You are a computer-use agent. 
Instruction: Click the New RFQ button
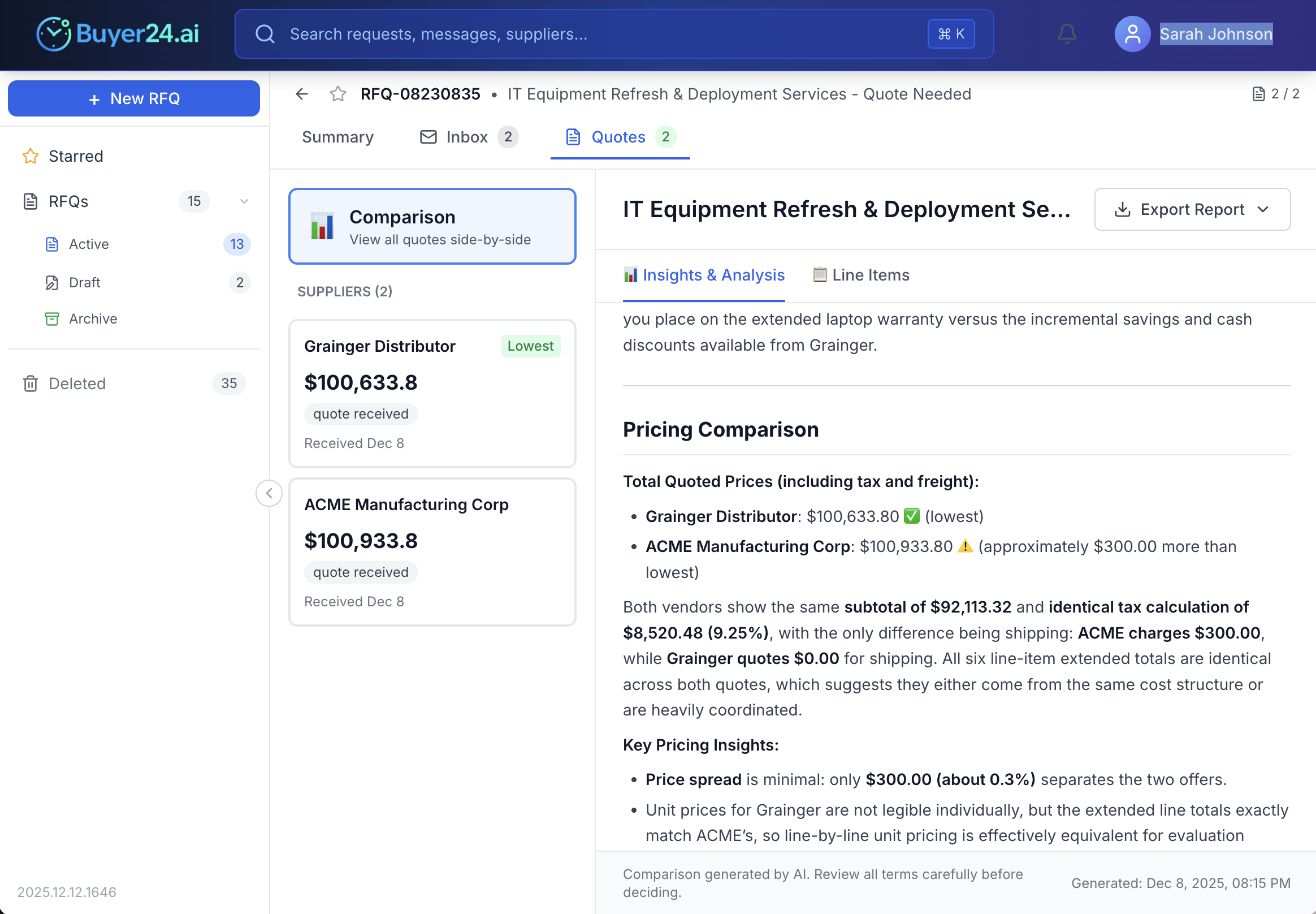[x=133, y=98]
